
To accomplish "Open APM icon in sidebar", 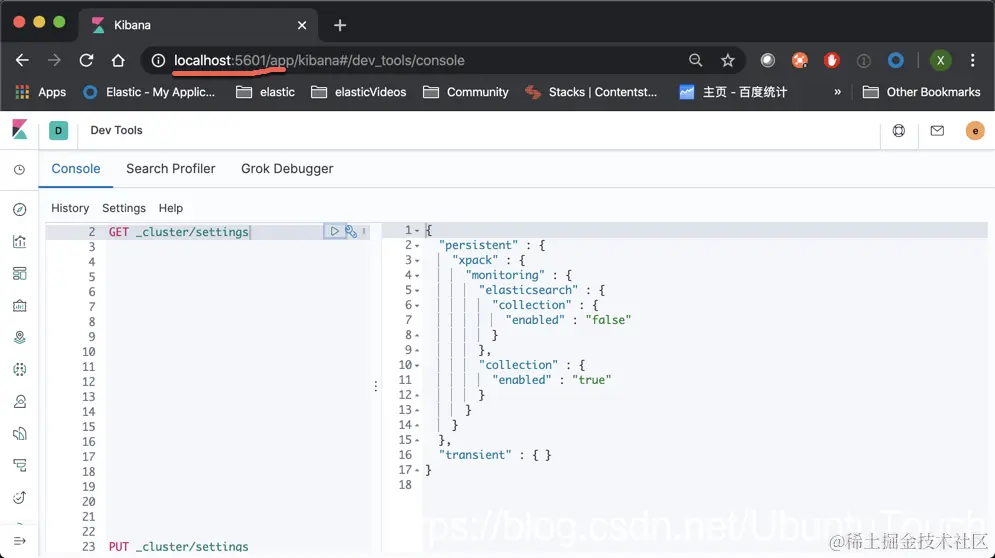I will tap(20, 465).
